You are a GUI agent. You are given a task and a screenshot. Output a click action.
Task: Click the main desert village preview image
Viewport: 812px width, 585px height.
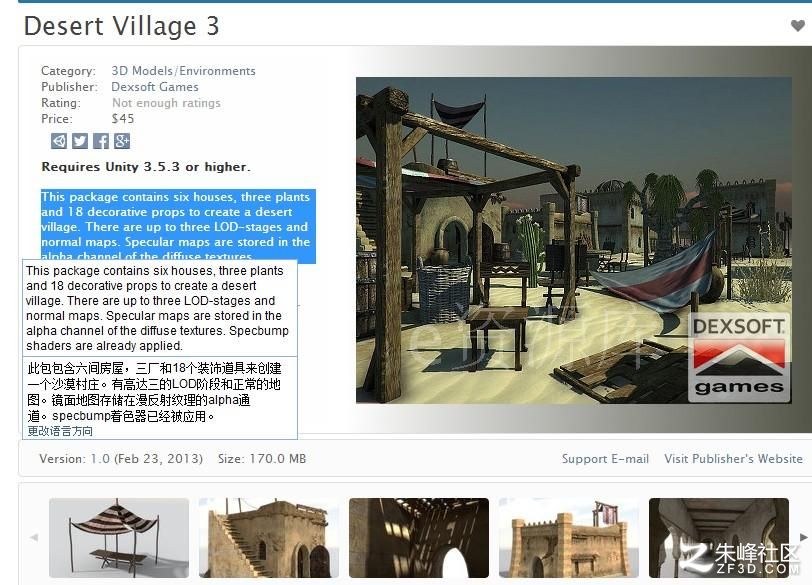pos(574,240)
